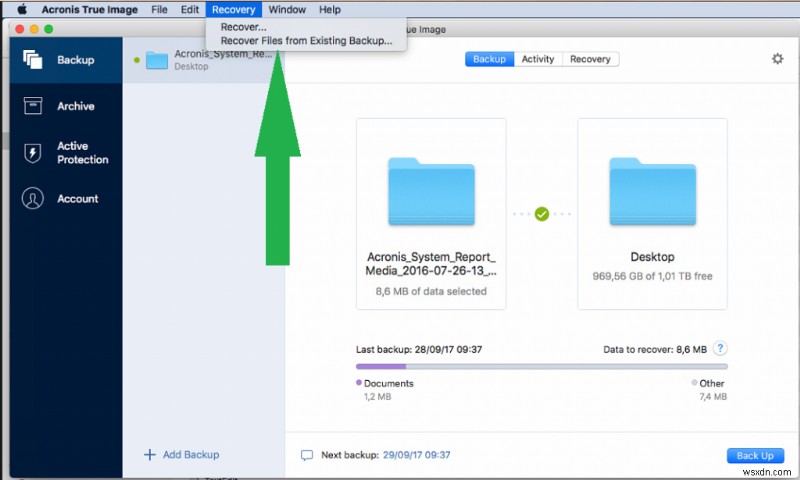Close the Recovery menu in the menu bar
The height and width of the screenshot is (480, 800).
pyautogui.click(x=234, y=9)
